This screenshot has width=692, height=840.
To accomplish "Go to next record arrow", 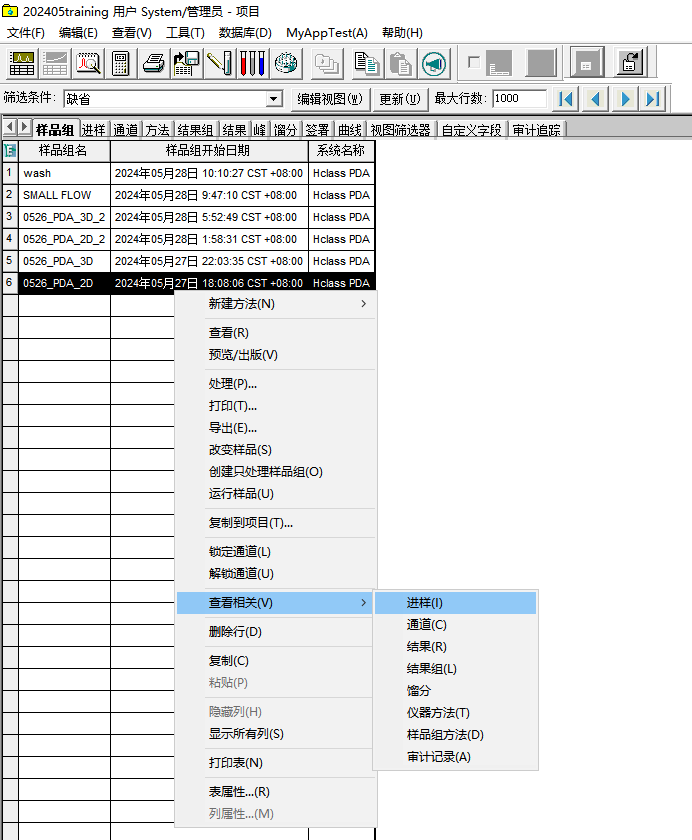I will pyautogui.click(x=625, y=99).
